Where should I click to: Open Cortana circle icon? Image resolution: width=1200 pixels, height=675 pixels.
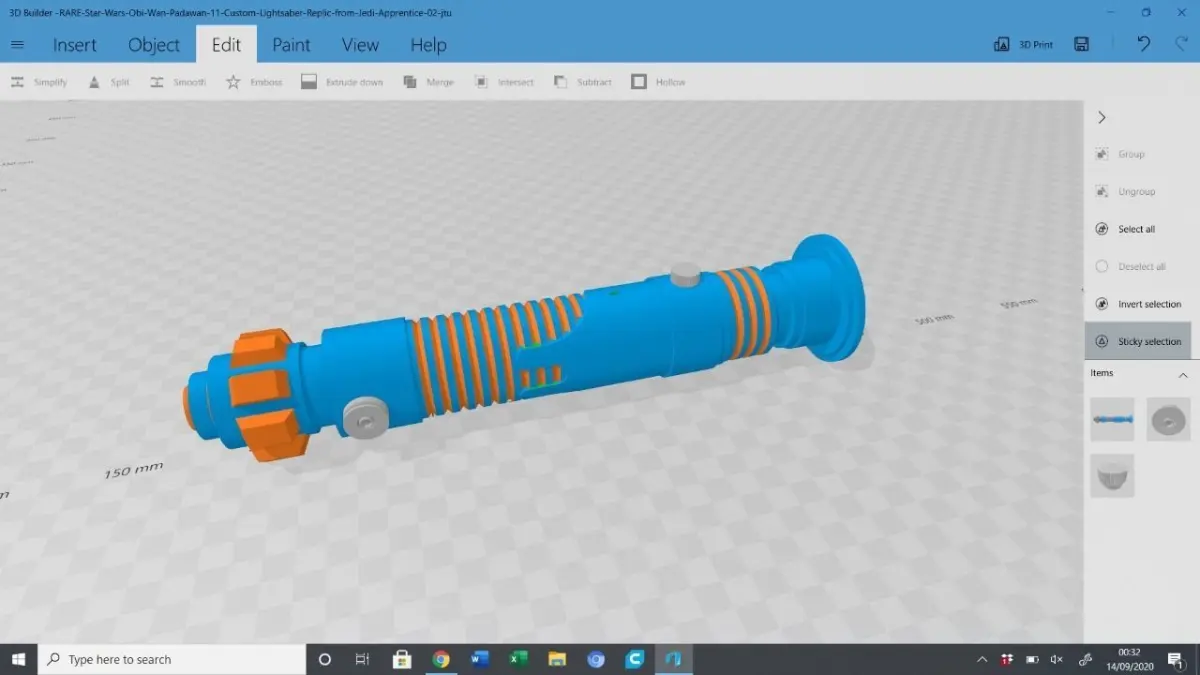pos(324,659)
